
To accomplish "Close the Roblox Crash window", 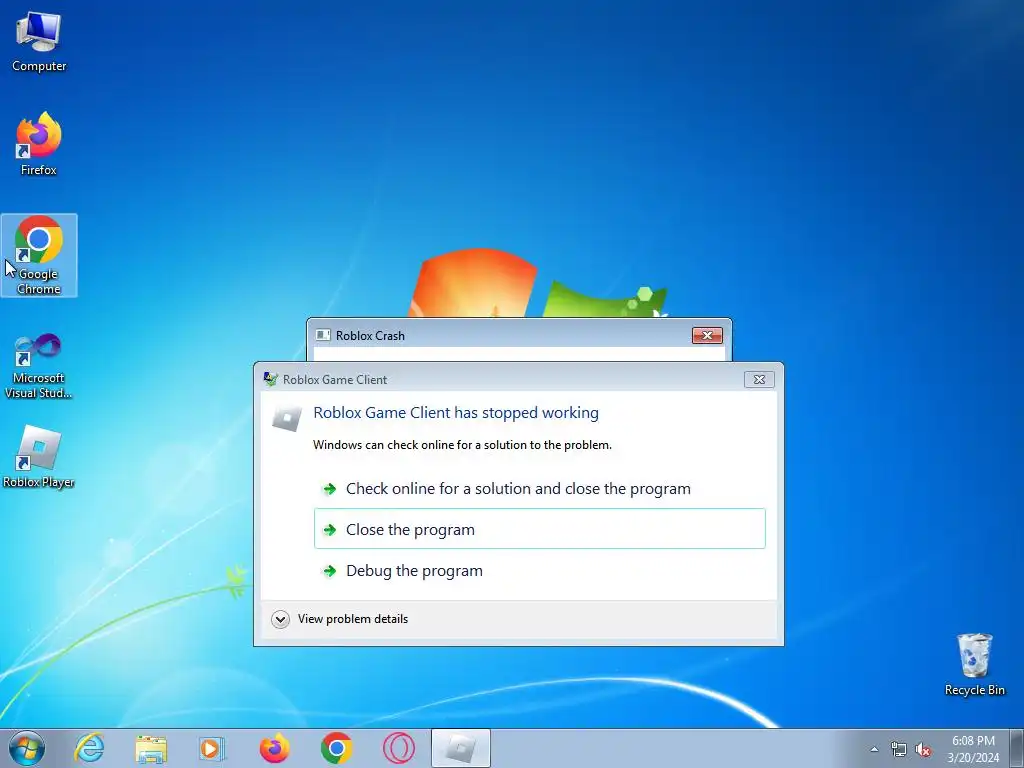I will point(707,336).
